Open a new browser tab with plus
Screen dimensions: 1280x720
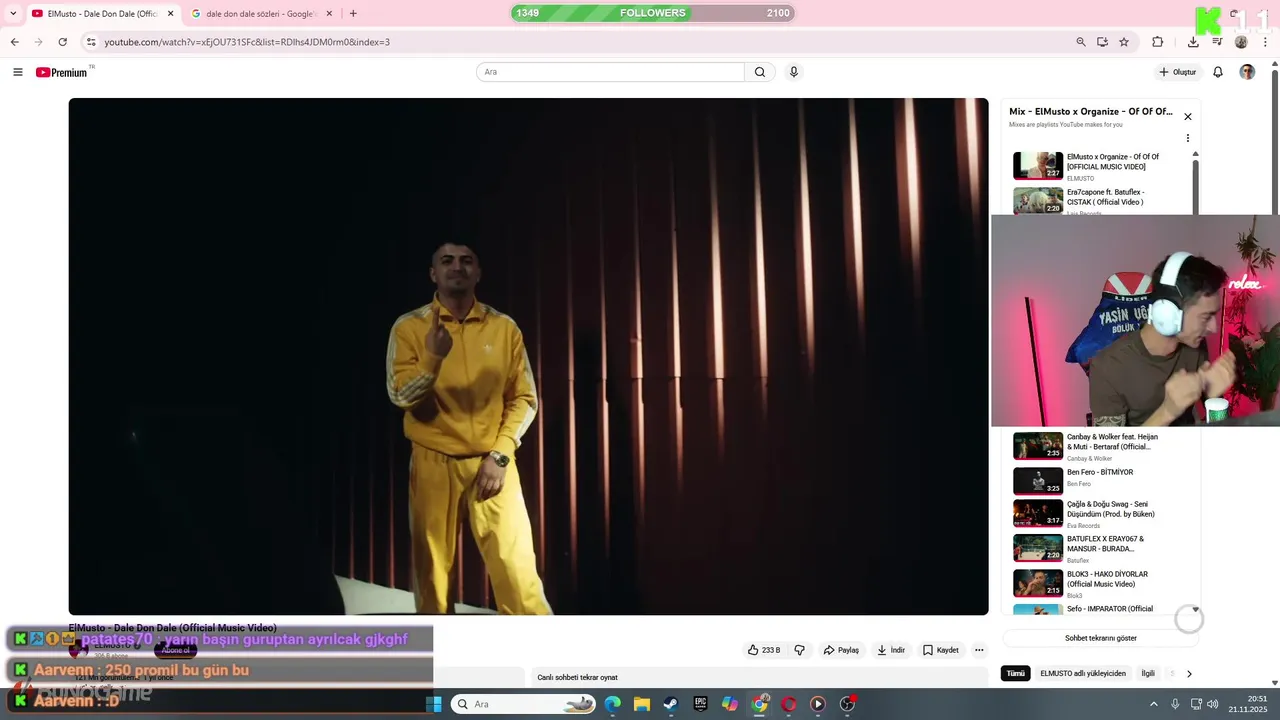tap(353, 13)
